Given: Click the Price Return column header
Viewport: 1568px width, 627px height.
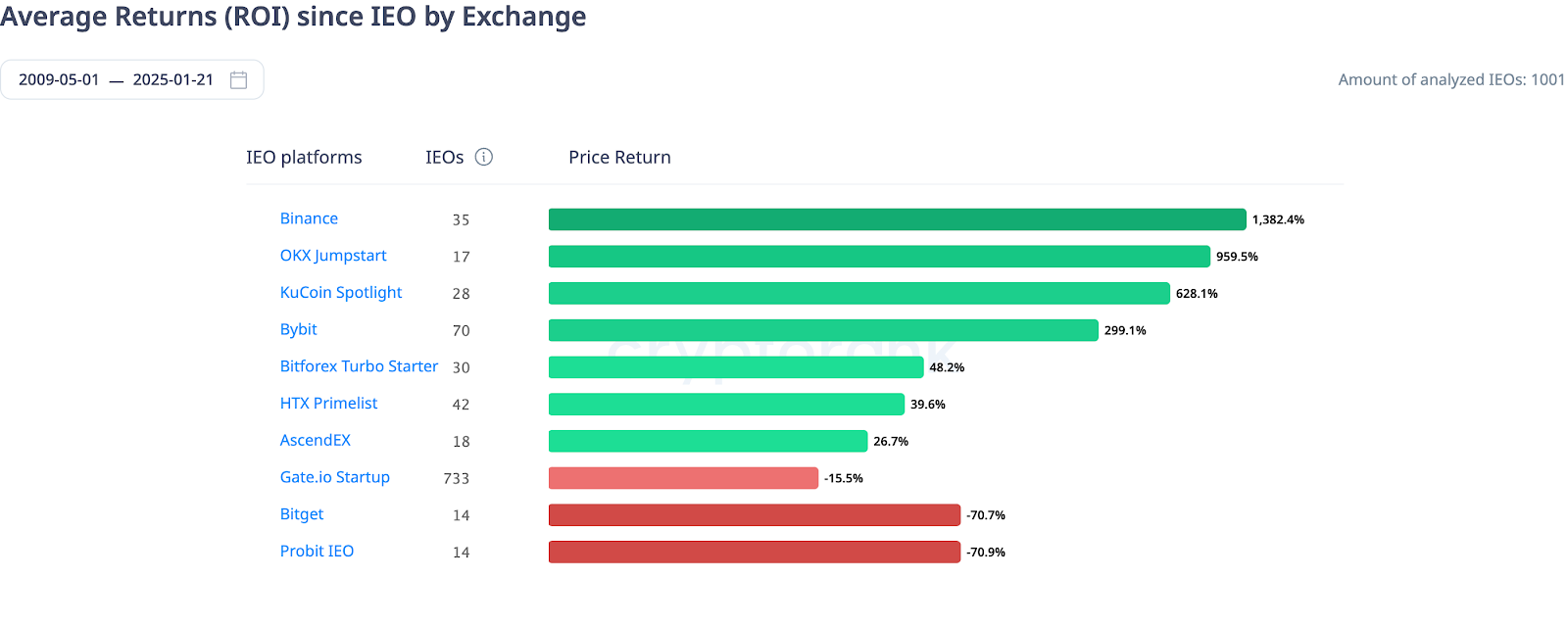Looking at the screenshot, I should 619,158.
